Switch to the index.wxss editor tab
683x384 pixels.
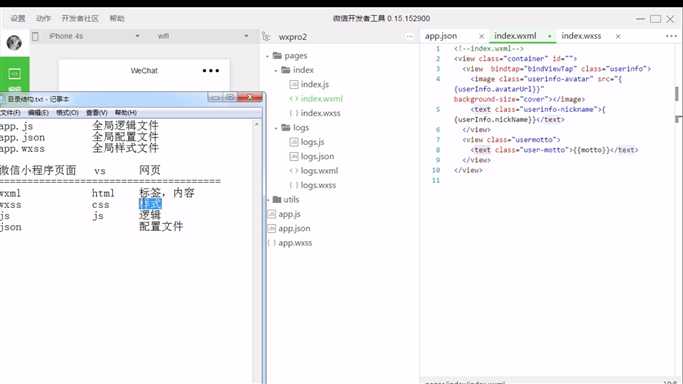point(581,36)
